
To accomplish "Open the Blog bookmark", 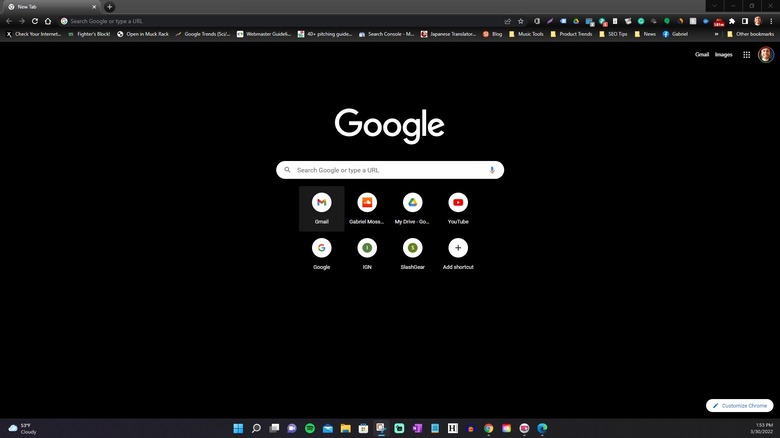I will click(492, 34).
